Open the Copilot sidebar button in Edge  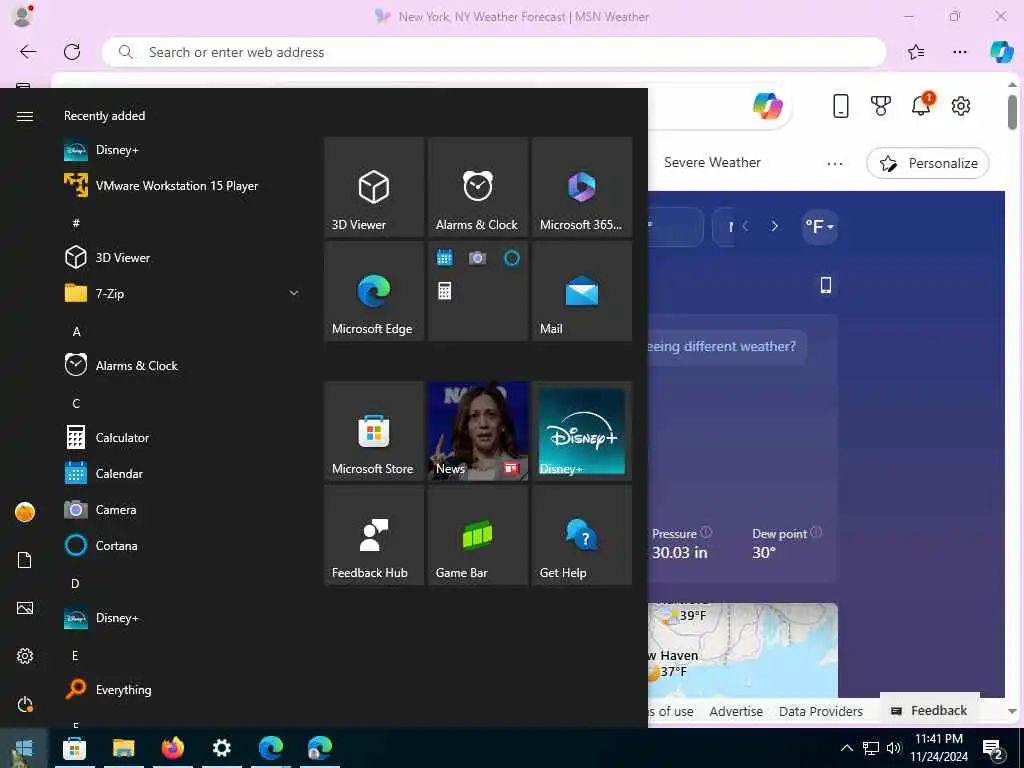tap(1002, 52)
